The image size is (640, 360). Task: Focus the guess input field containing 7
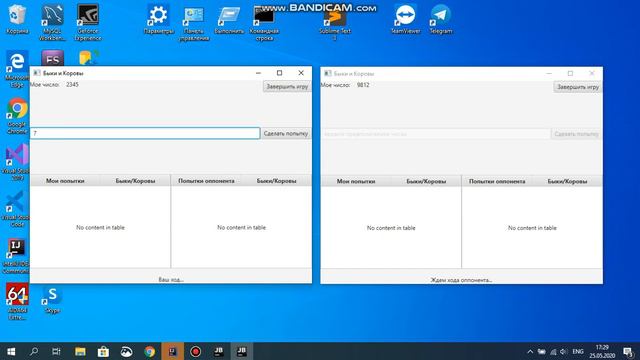coord(145,133)
